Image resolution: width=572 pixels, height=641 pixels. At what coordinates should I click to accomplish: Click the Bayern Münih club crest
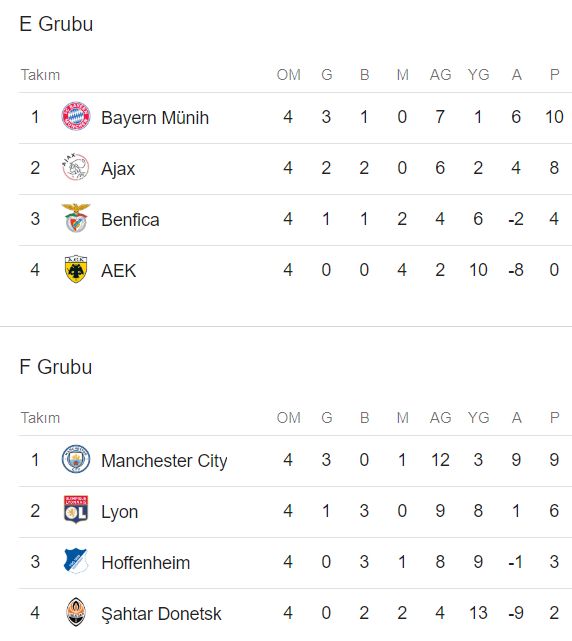76,116
